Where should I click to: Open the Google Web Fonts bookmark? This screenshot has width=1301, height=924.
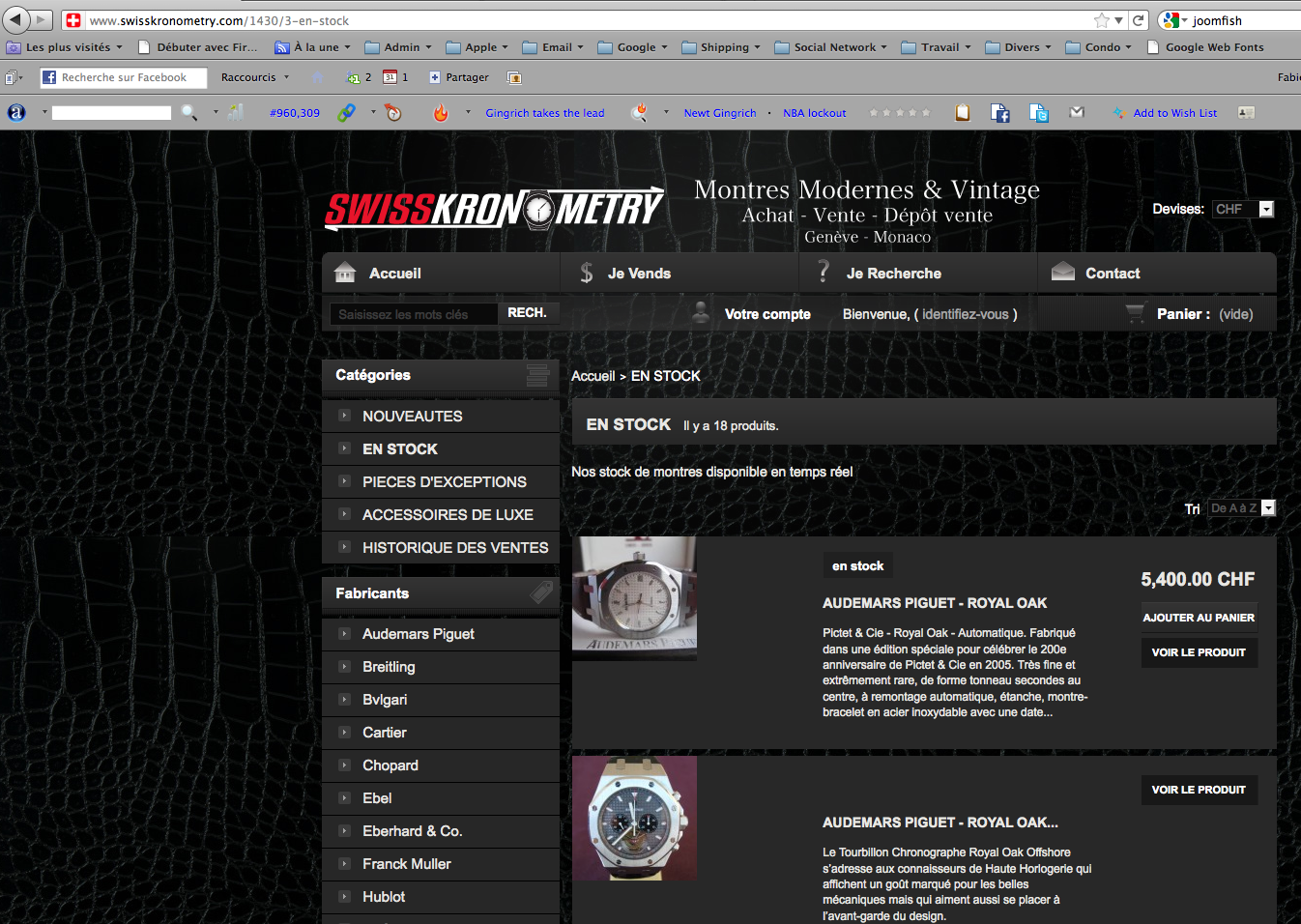point(1205,47)
